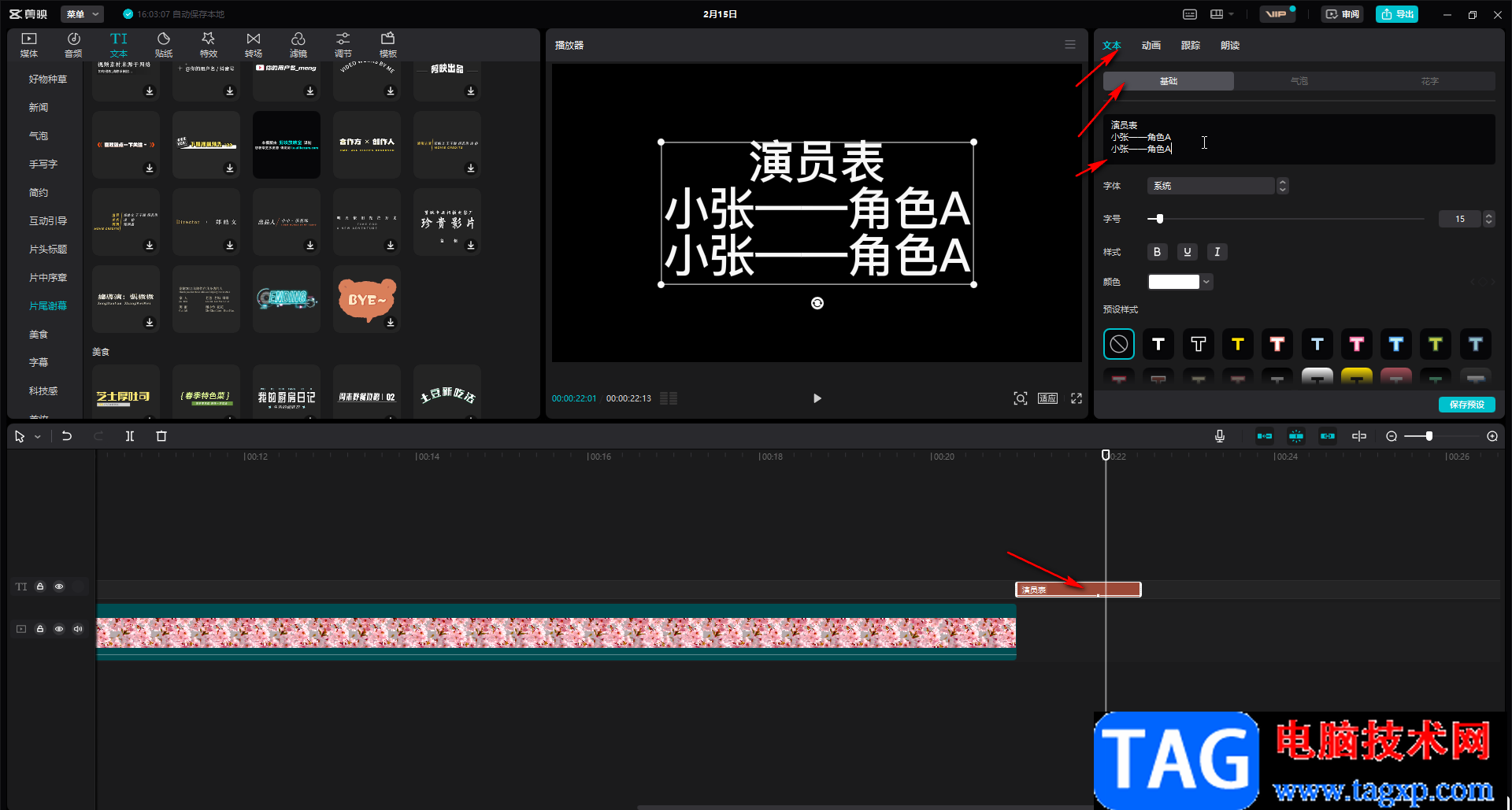The width and height of the screenshot is (1512, 810).
Task: Toggle auto snapping in timeline
Action: [x=1296, y=436]
